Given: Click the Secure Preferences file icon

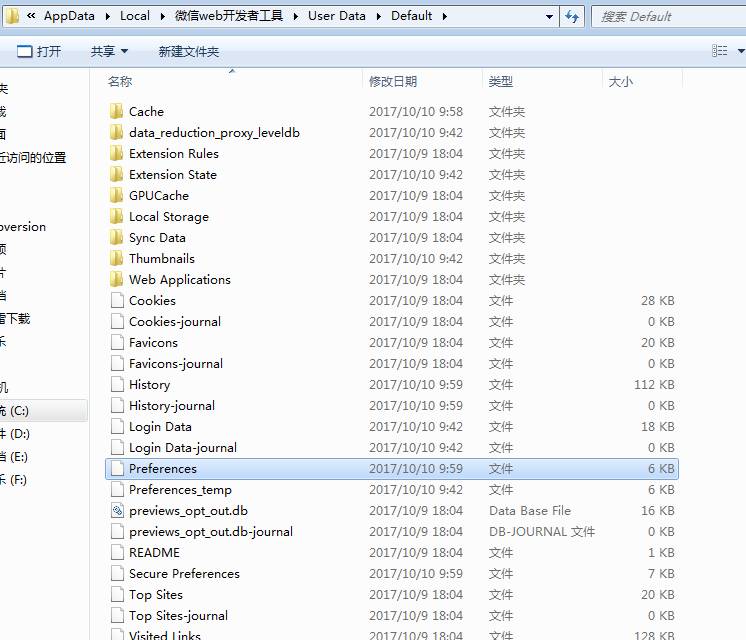Looking at the screenshot, I should click(117, 573).
